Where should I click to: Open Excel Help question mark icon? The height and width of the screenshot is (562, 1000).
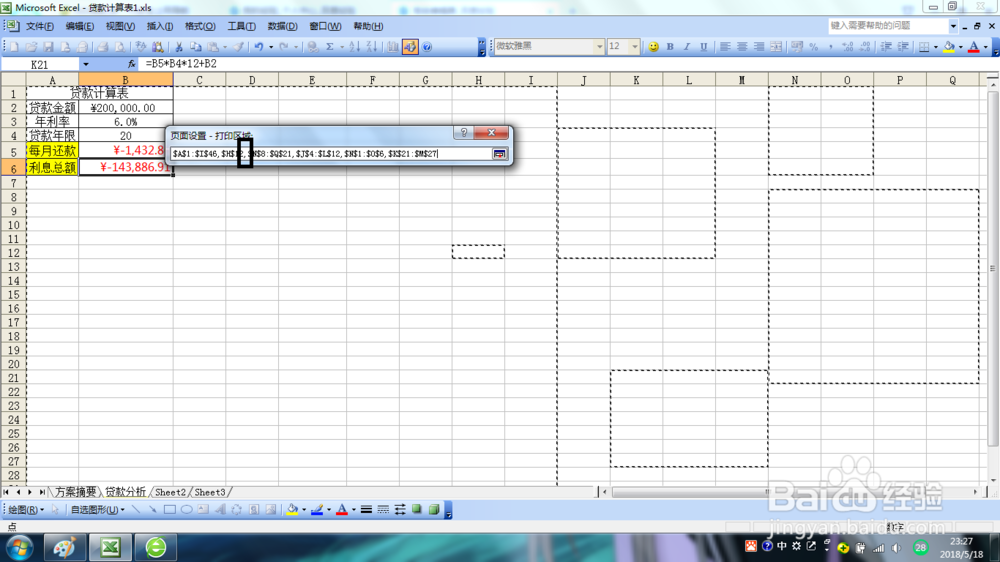[427, 47]
